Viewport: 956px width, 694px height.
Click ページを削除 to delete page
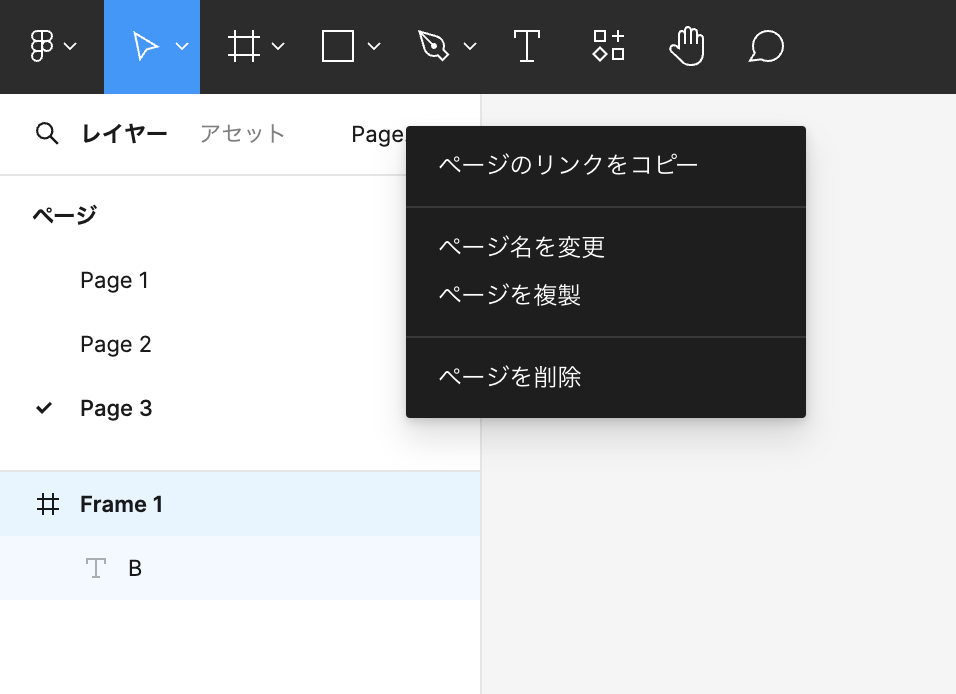pyautogui.click(x=510, y=377)
